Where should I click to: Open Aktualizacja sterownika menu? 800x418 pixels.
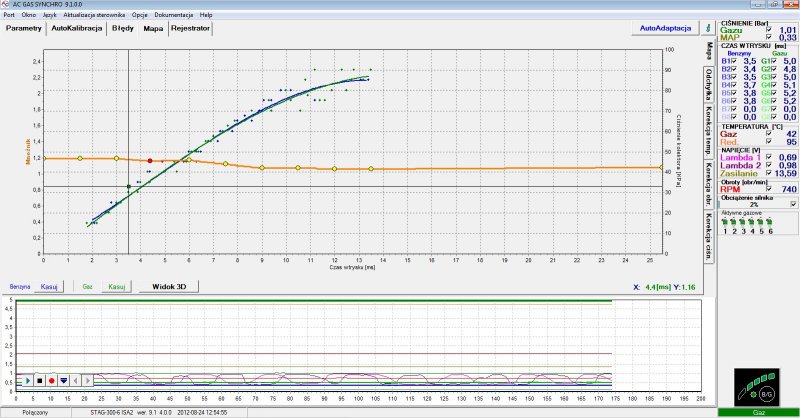click(94, 15)
